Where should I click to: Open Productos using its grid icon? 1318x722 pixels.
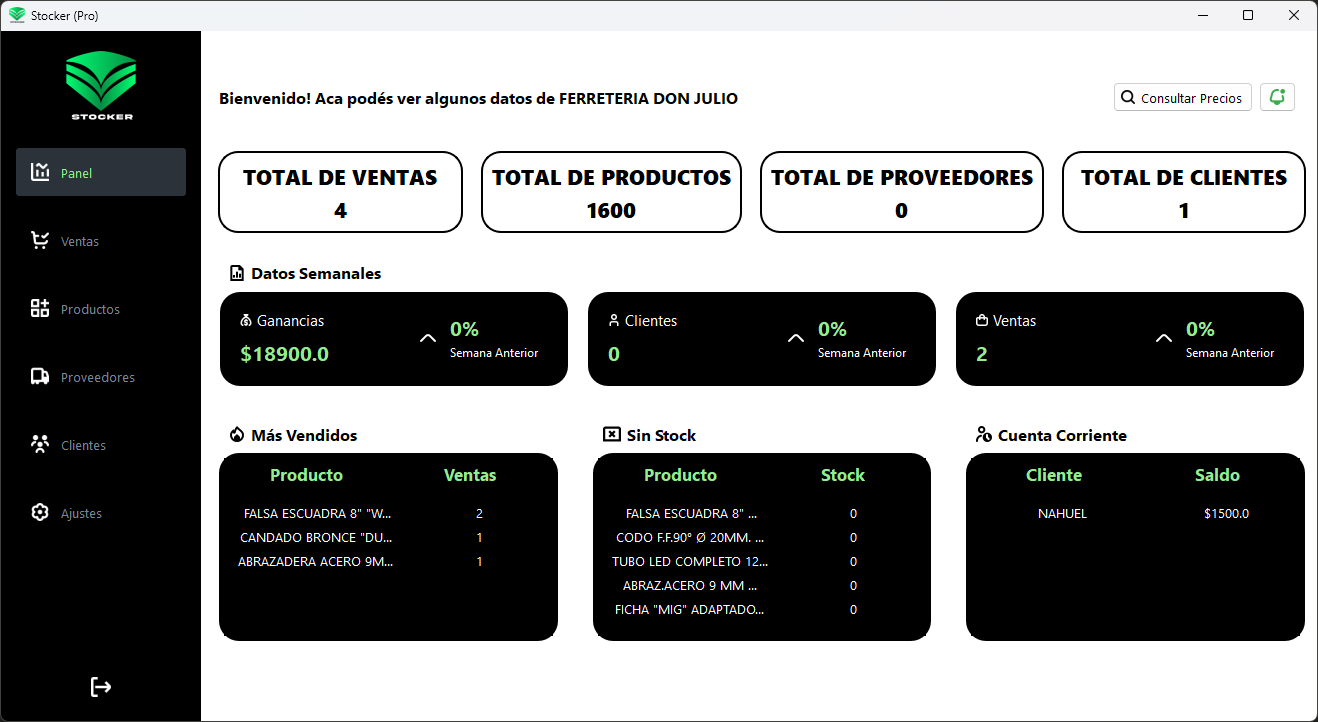click(x=39, y=308)
